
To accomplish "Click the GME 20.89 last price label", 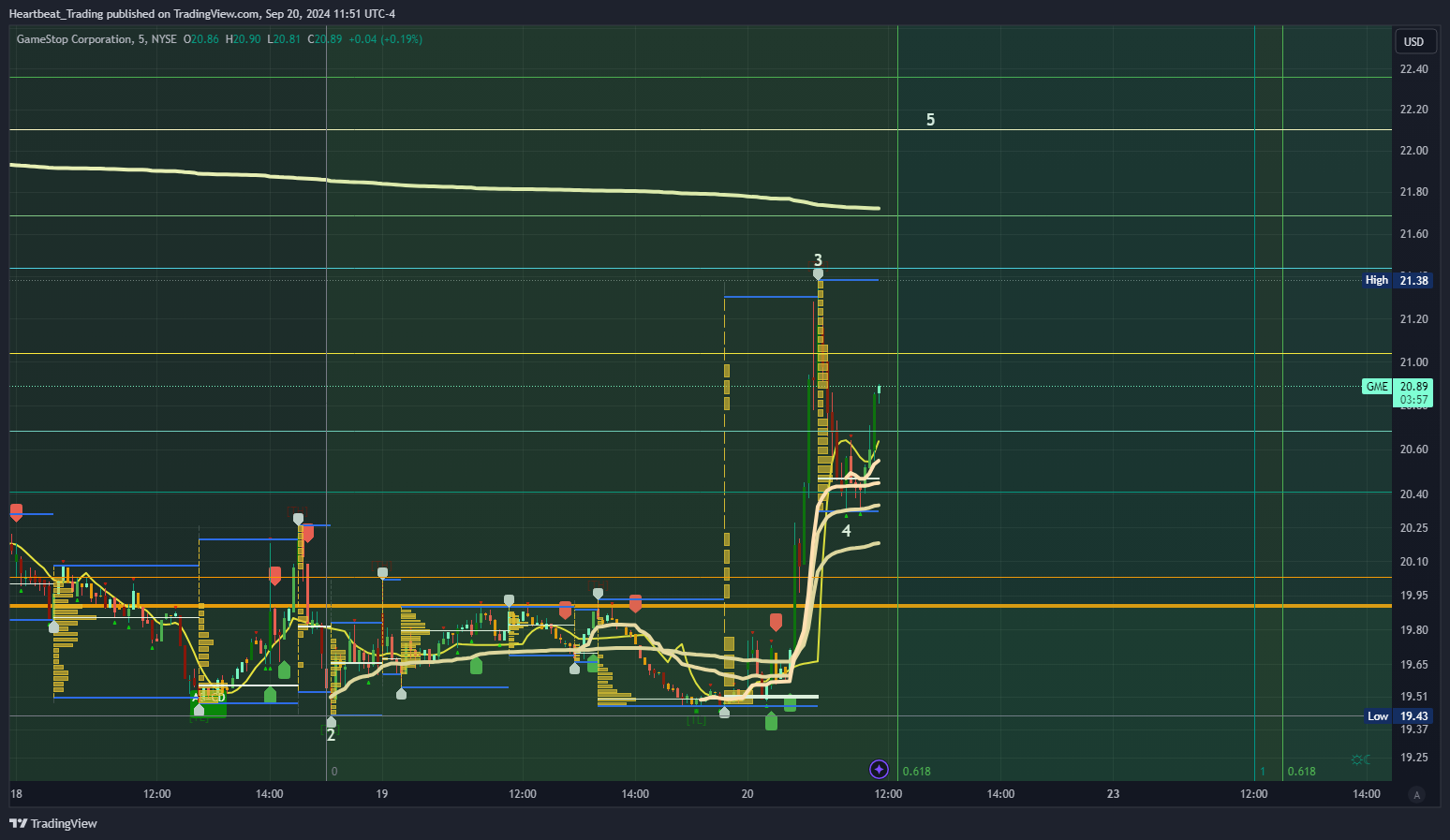I will pyautogui.click(x=1397, y=387).
